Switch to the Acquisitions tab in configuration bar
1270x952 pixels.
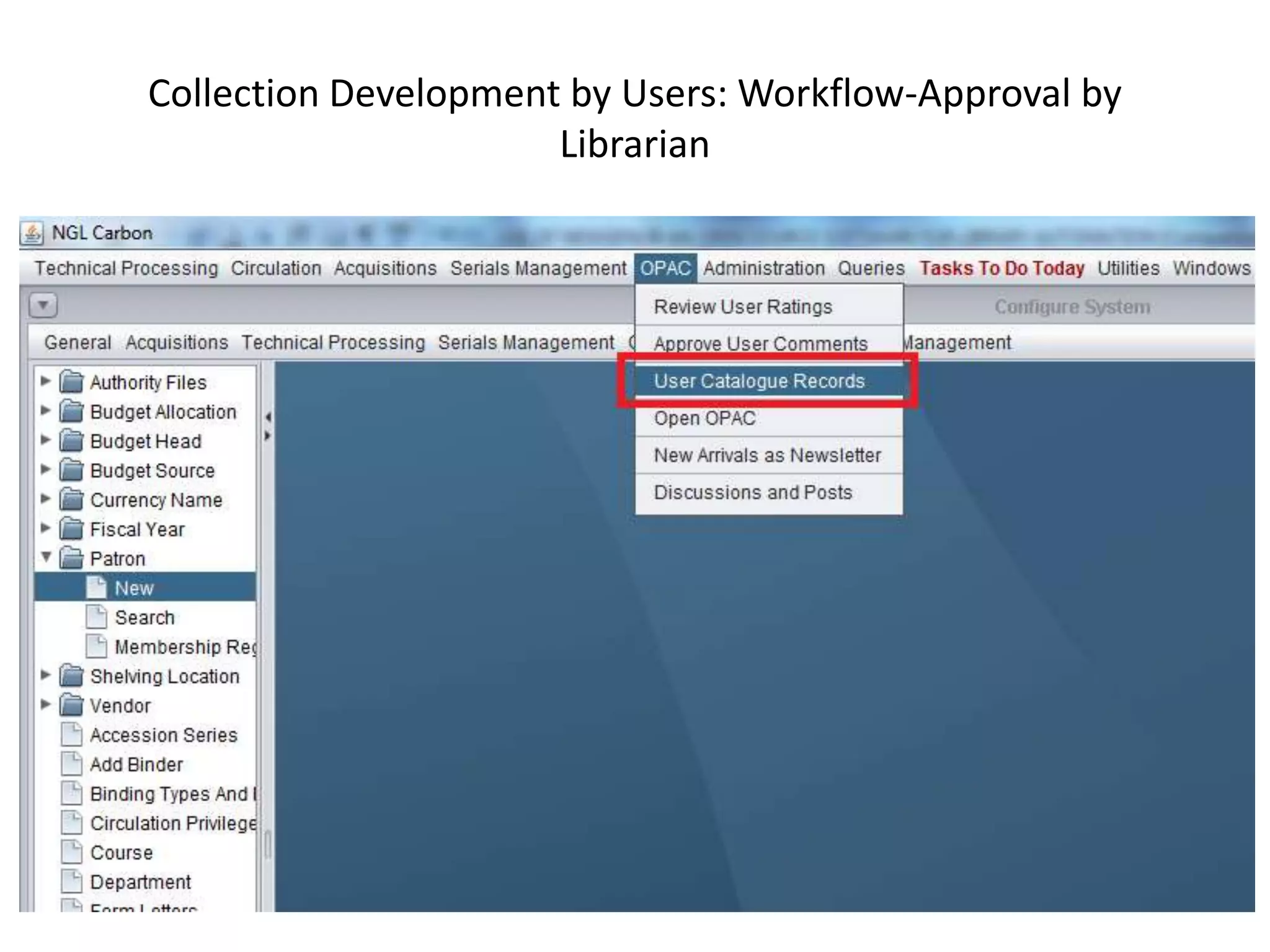tap(177, 343)
